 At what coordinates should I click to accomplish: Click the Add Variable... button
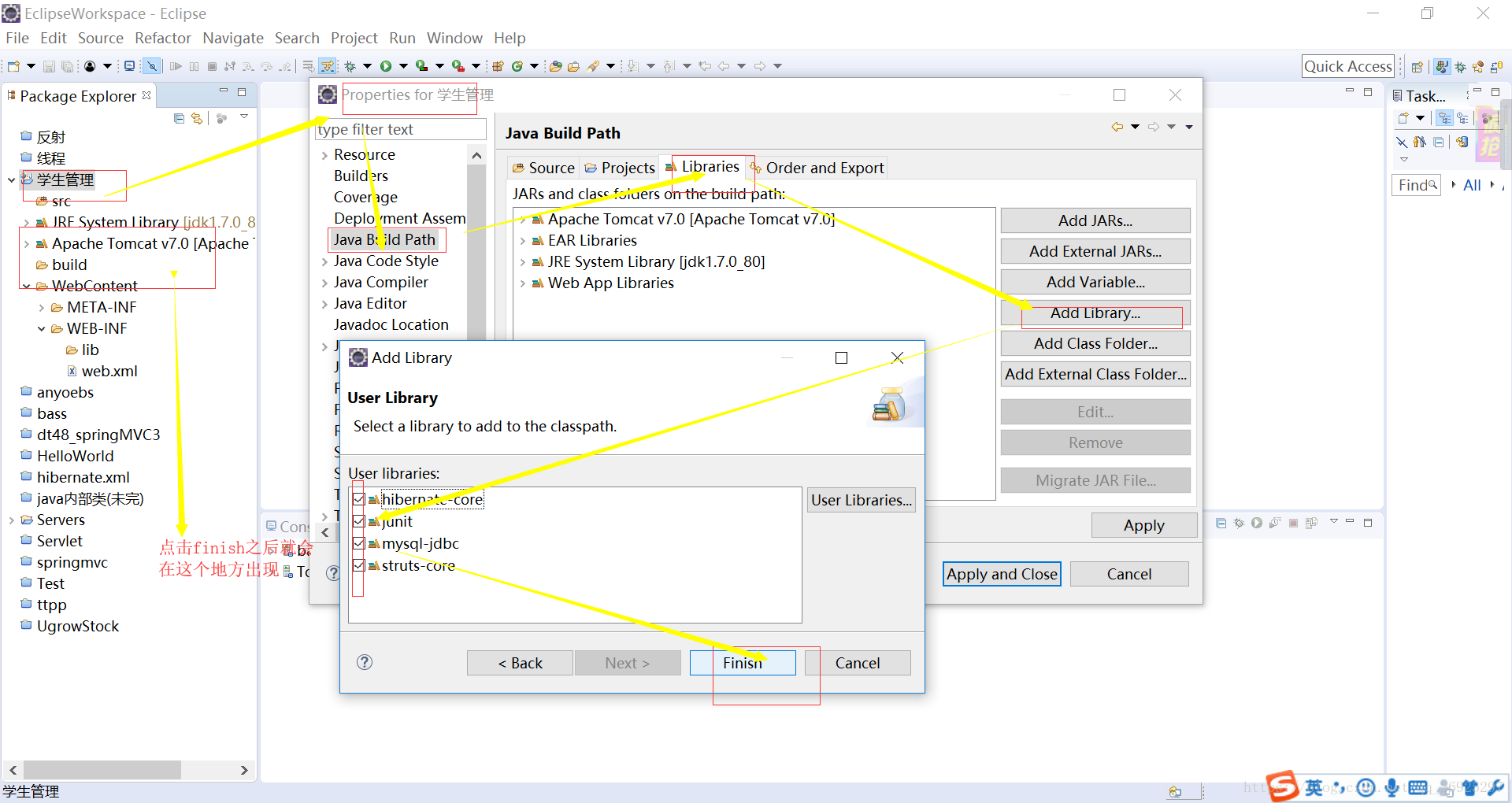pyautogui.click(x=1095, y=282)
